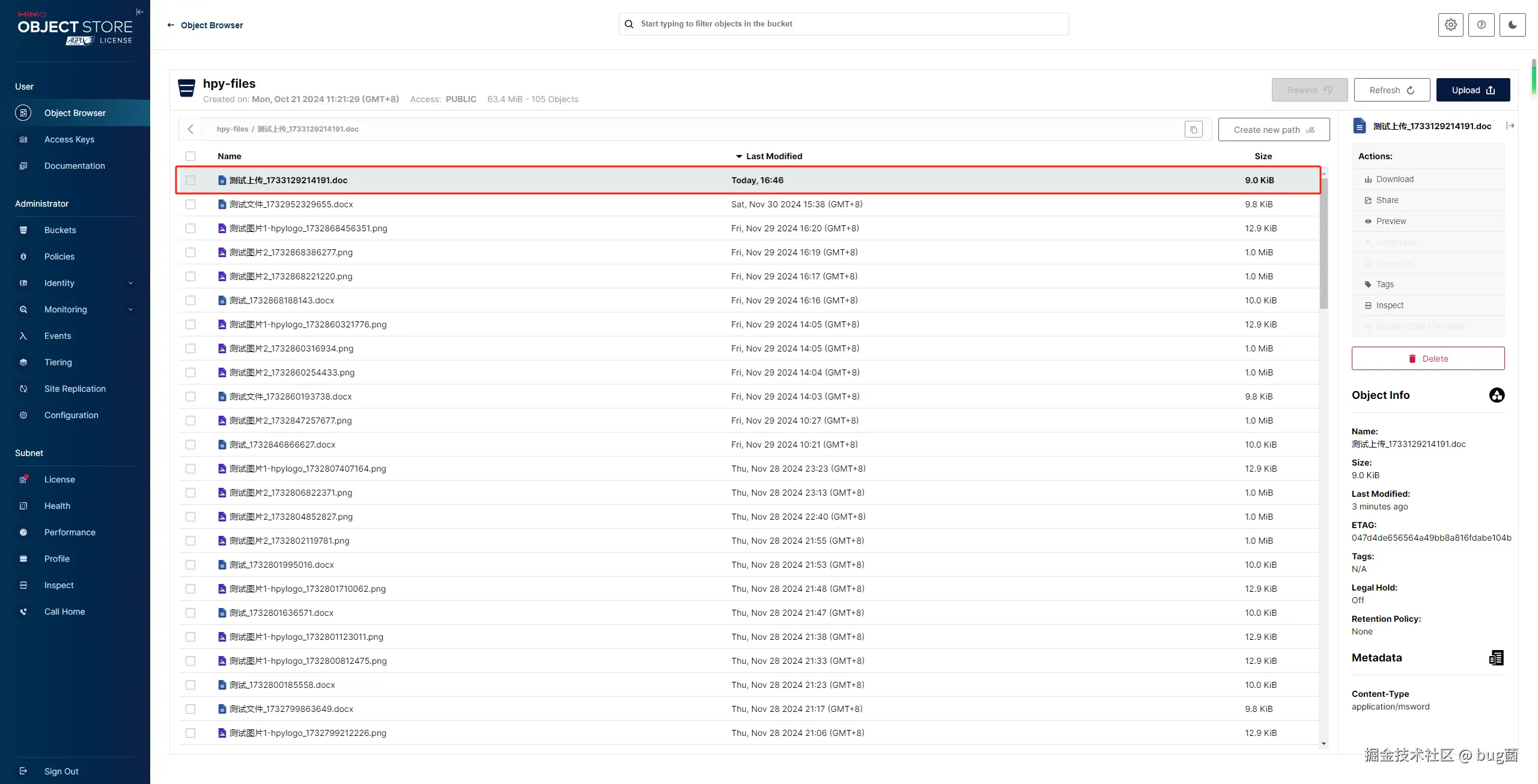Select checkbox for 测试_1732868188143.docx
Image resolution: width=1538 pixels, height=784 pixels.
(x=190, y=300)
